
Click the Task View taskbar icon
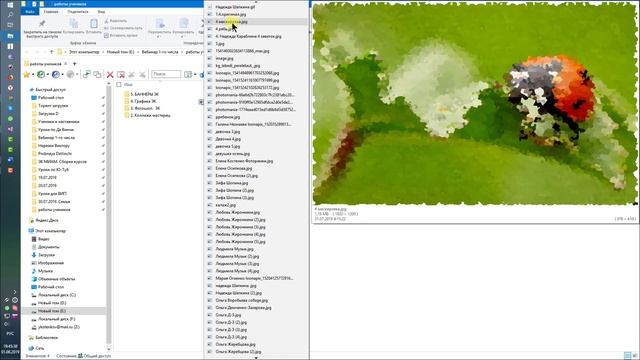10,25
